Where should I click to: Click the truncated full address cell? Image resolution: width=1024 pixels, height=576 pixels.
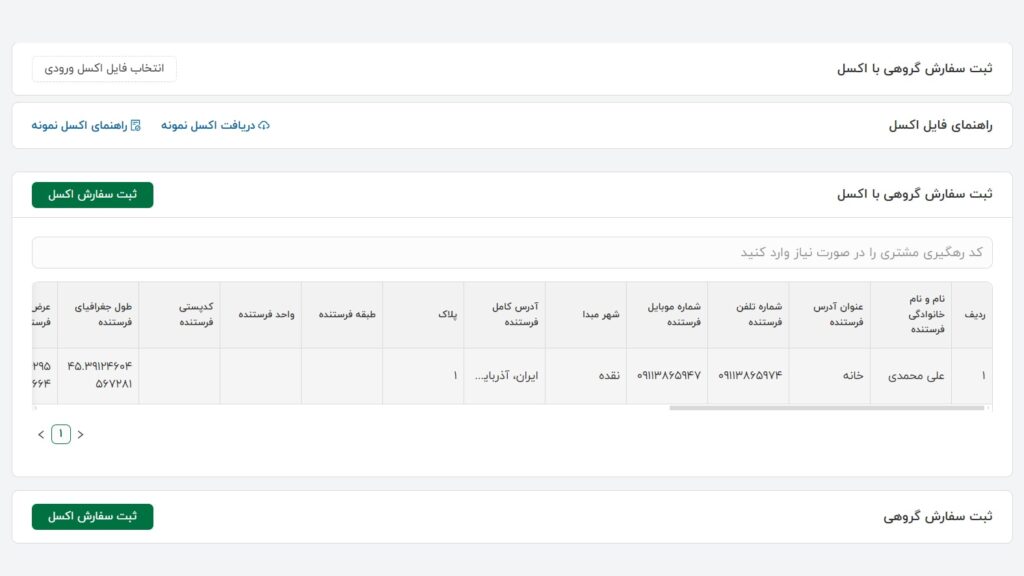(506, 376)
